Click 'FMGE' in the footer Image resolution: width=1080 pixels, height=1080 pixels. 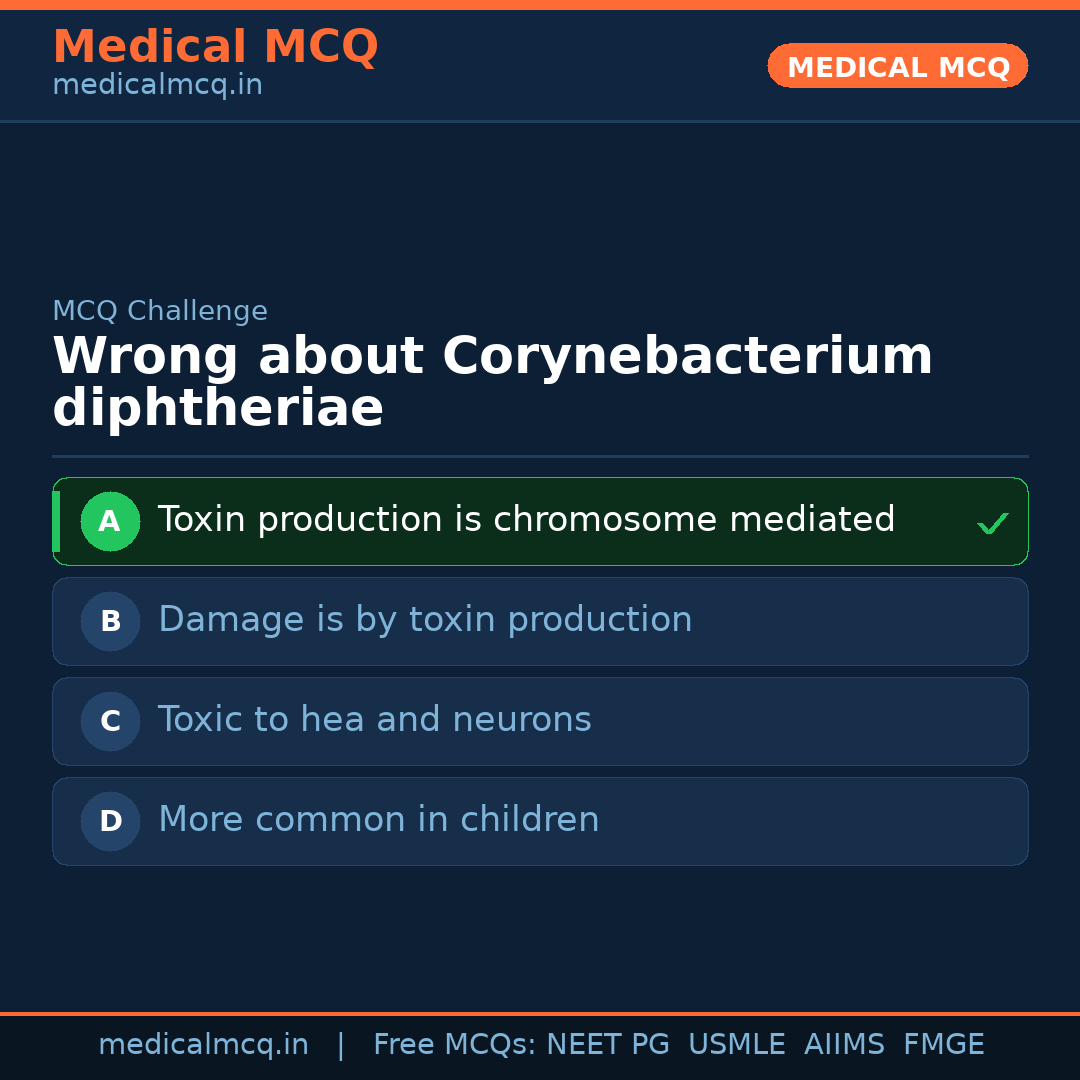click(x=943, y=1045)
